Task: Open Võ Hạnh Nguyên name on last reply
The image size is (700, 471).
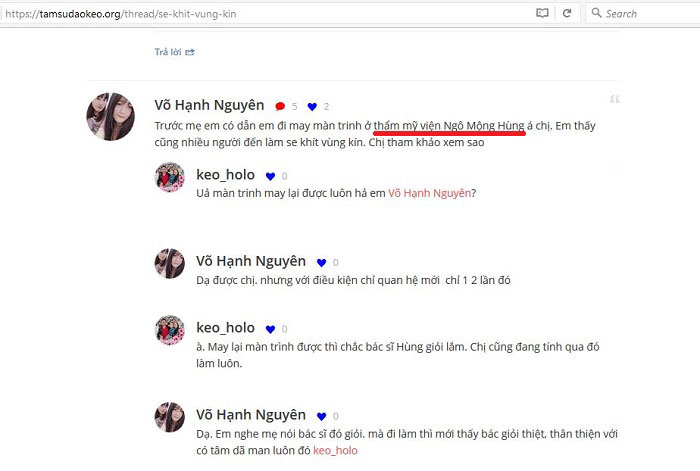Action: pyautogui.click(x=251, y=415)
